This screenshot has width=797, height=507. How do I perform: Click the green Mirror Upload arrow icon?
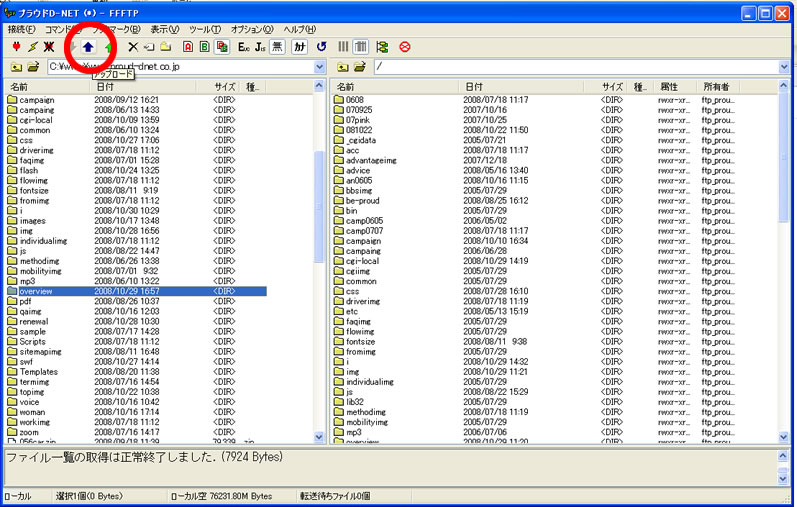108,47
